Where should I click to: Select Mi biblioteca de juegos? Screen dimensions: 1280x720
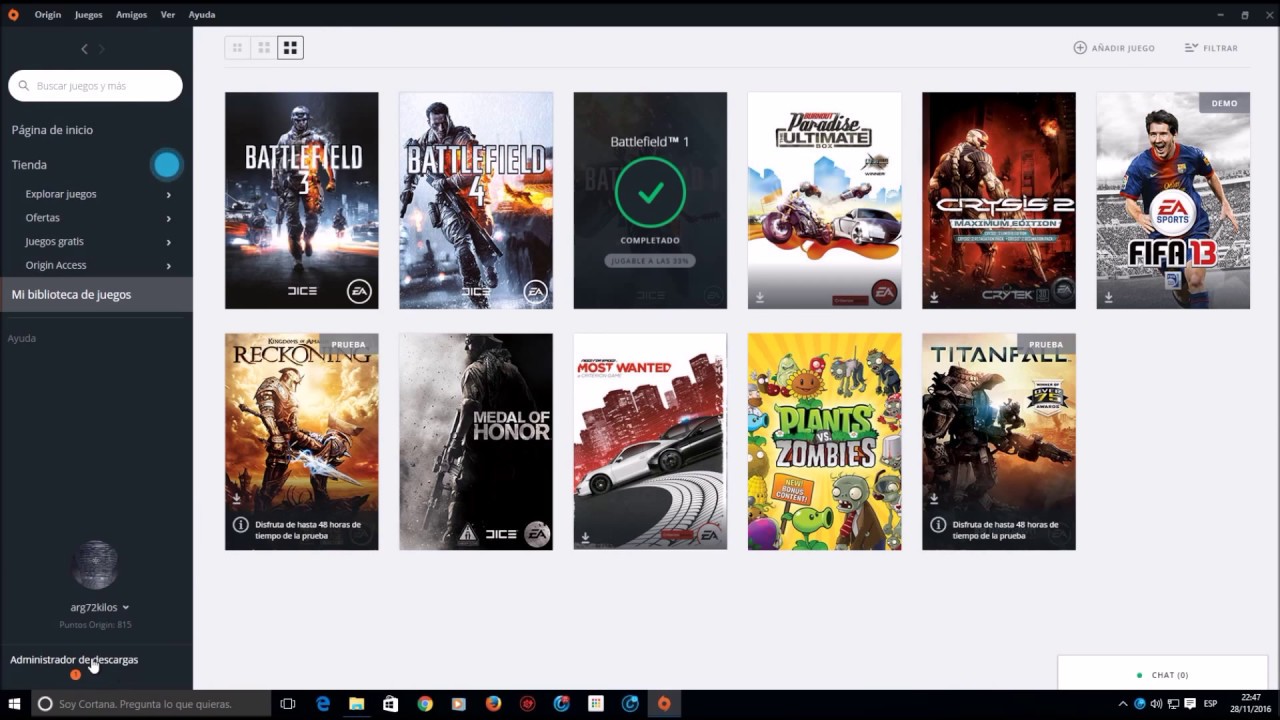pyautogui.click(x=96, y=294)
